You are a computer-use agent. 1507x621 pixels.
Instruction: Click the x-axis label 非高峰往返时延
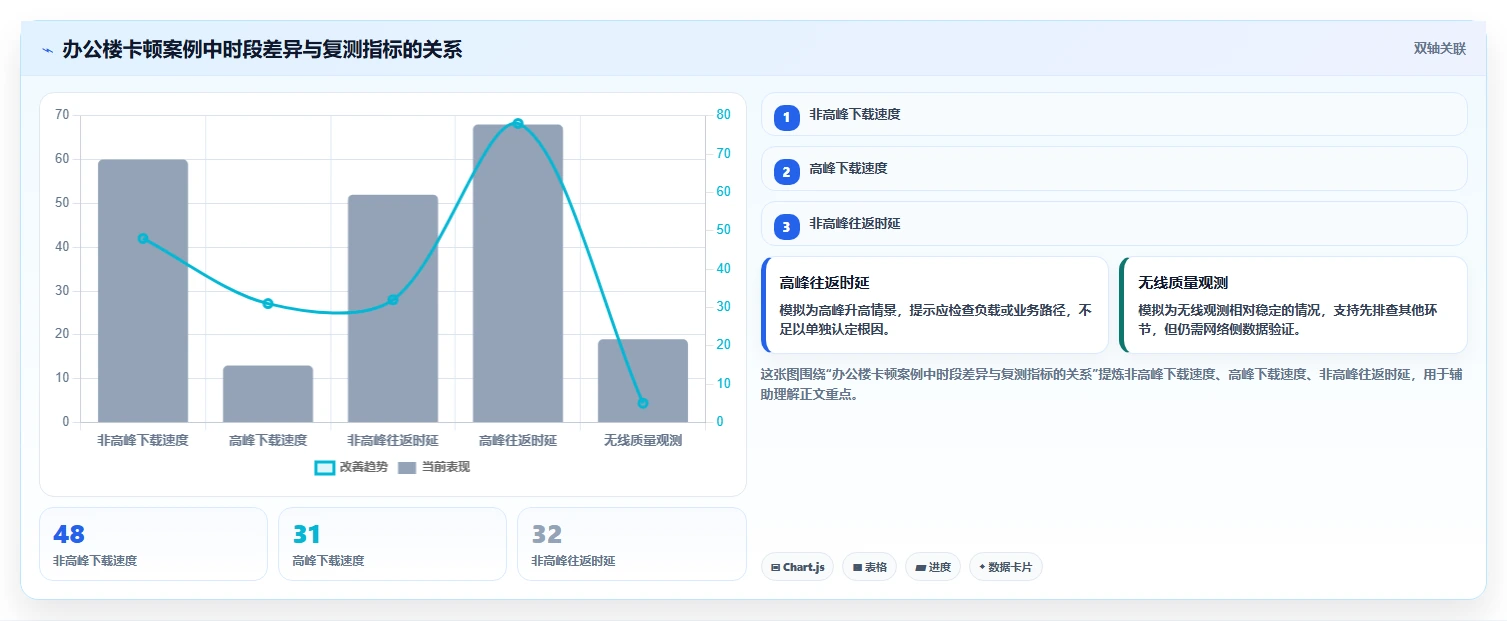pyautogui.click(x=393, y=440)
